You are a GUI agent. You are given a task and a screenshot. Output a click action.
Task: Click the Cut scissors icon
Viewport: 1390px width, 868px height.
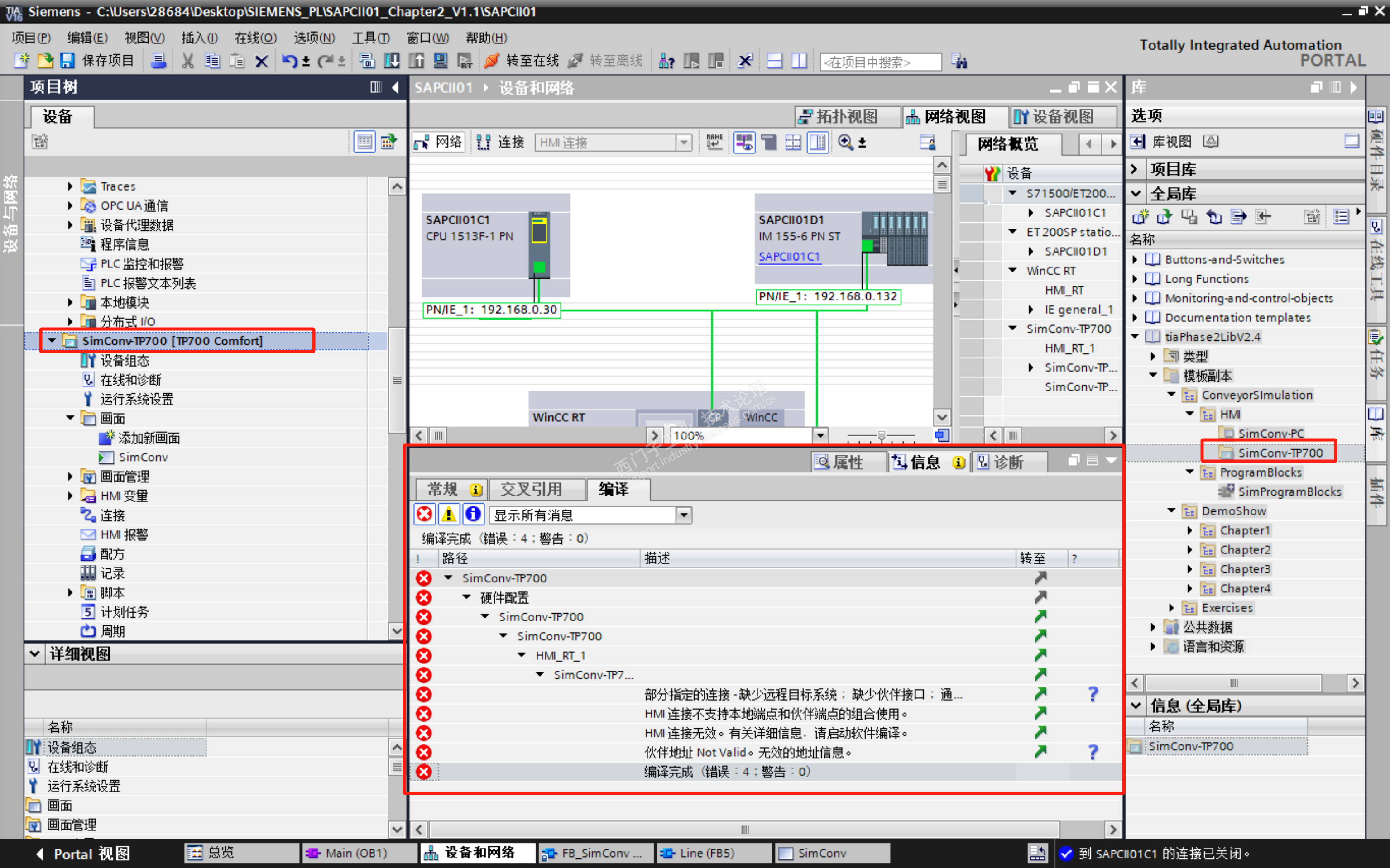[188, 61]
